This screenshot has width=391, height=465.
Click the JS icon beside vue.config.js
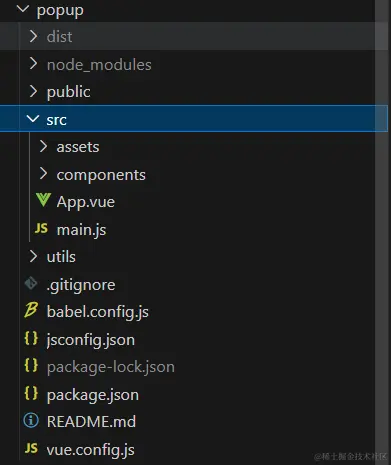pyautogui.click(x=31, y=448)
